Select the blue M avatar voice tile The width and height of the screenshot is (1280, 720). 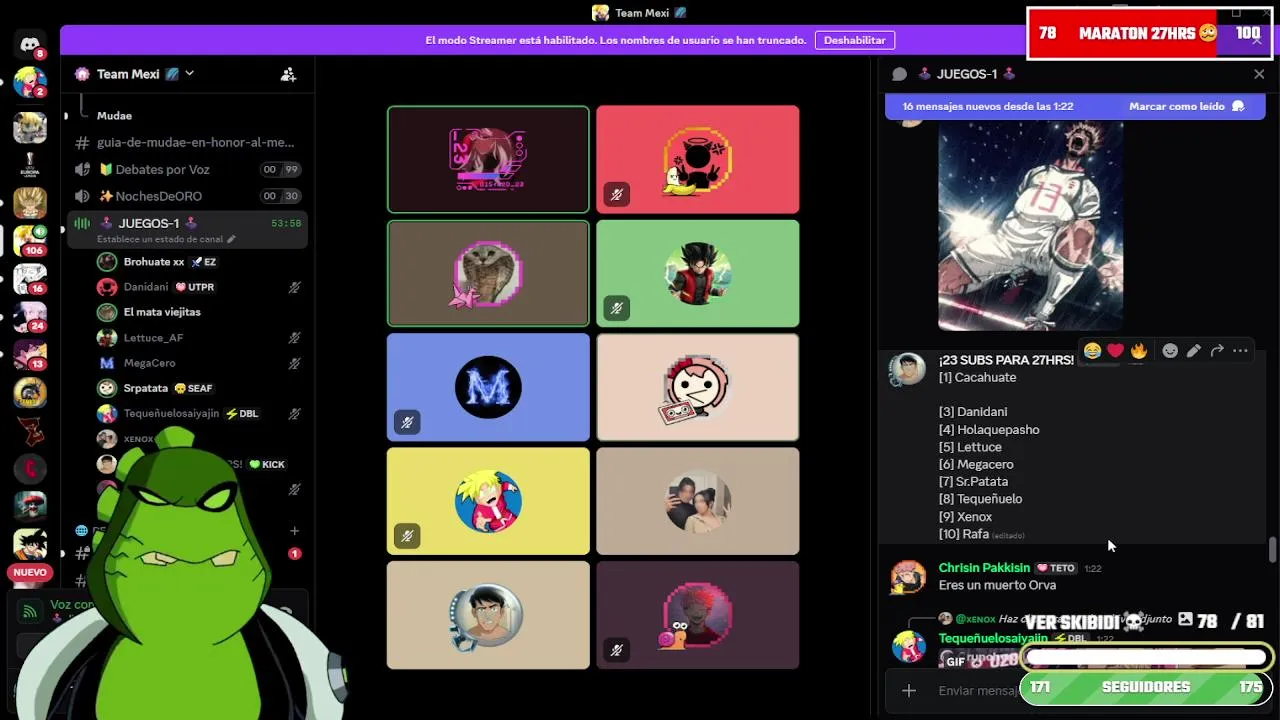coord(488,387)
